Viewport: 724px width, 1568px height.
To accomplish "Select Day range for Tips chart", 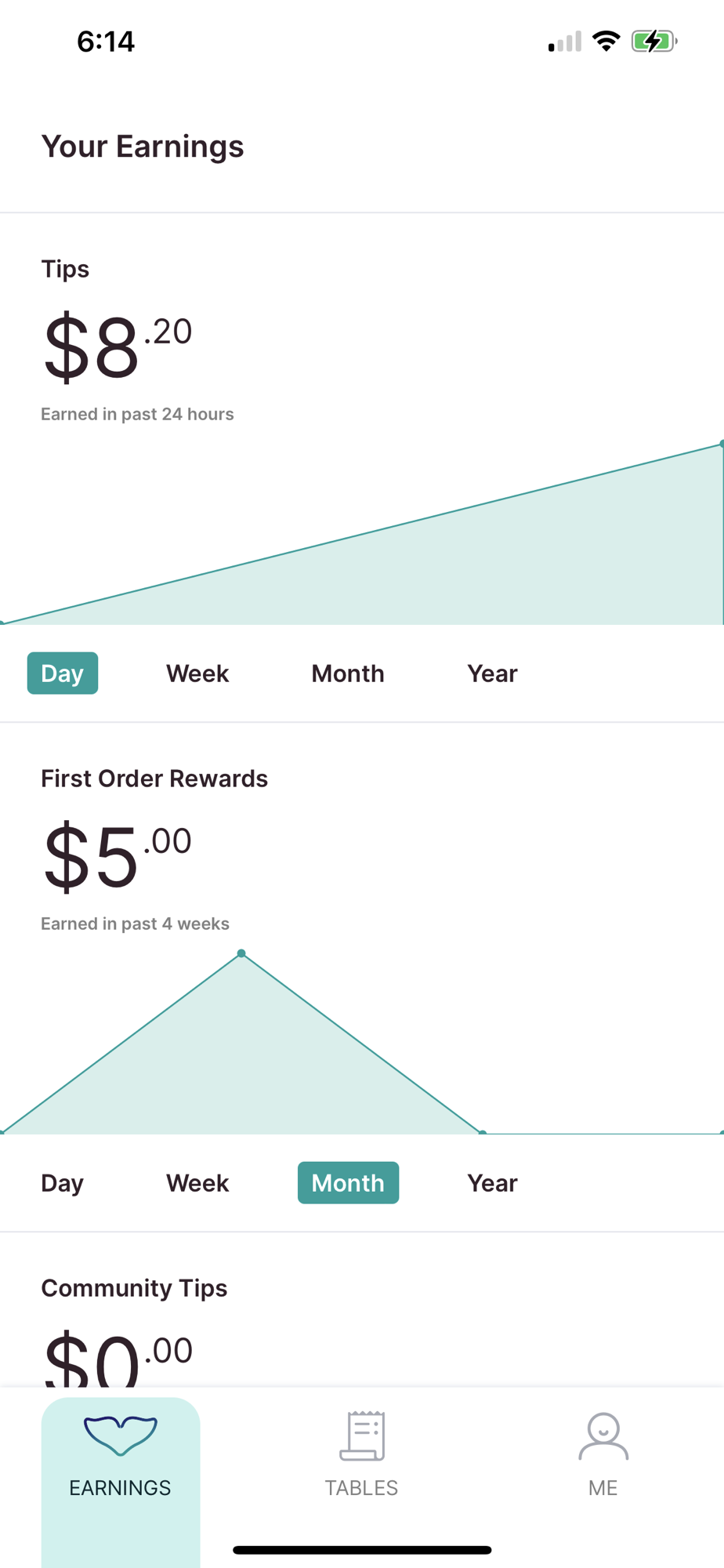I will [x=63, y=673].
